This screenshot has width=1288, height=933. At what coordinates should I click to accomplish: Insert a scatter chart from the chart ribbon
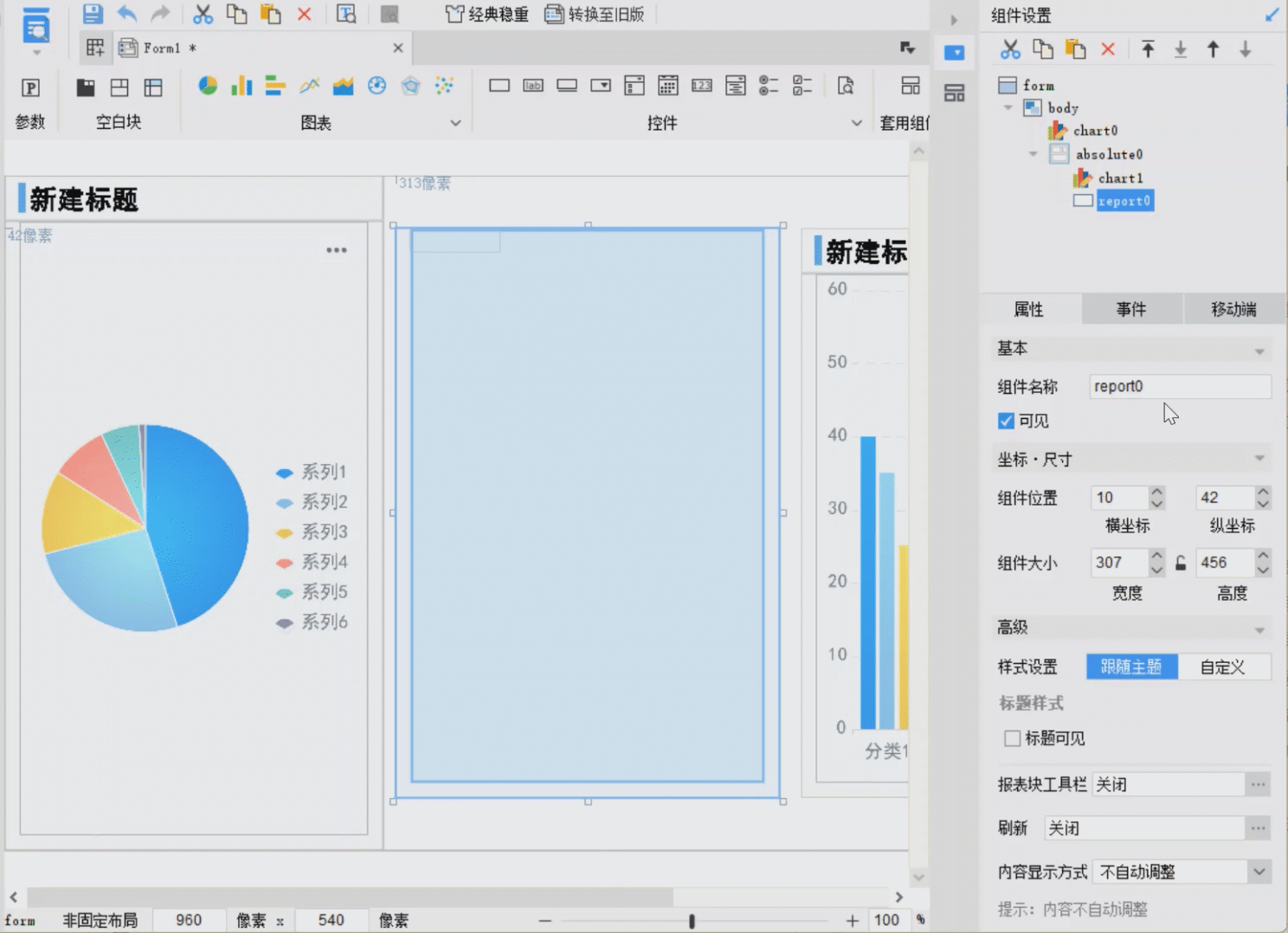click(x=444, y=86)
